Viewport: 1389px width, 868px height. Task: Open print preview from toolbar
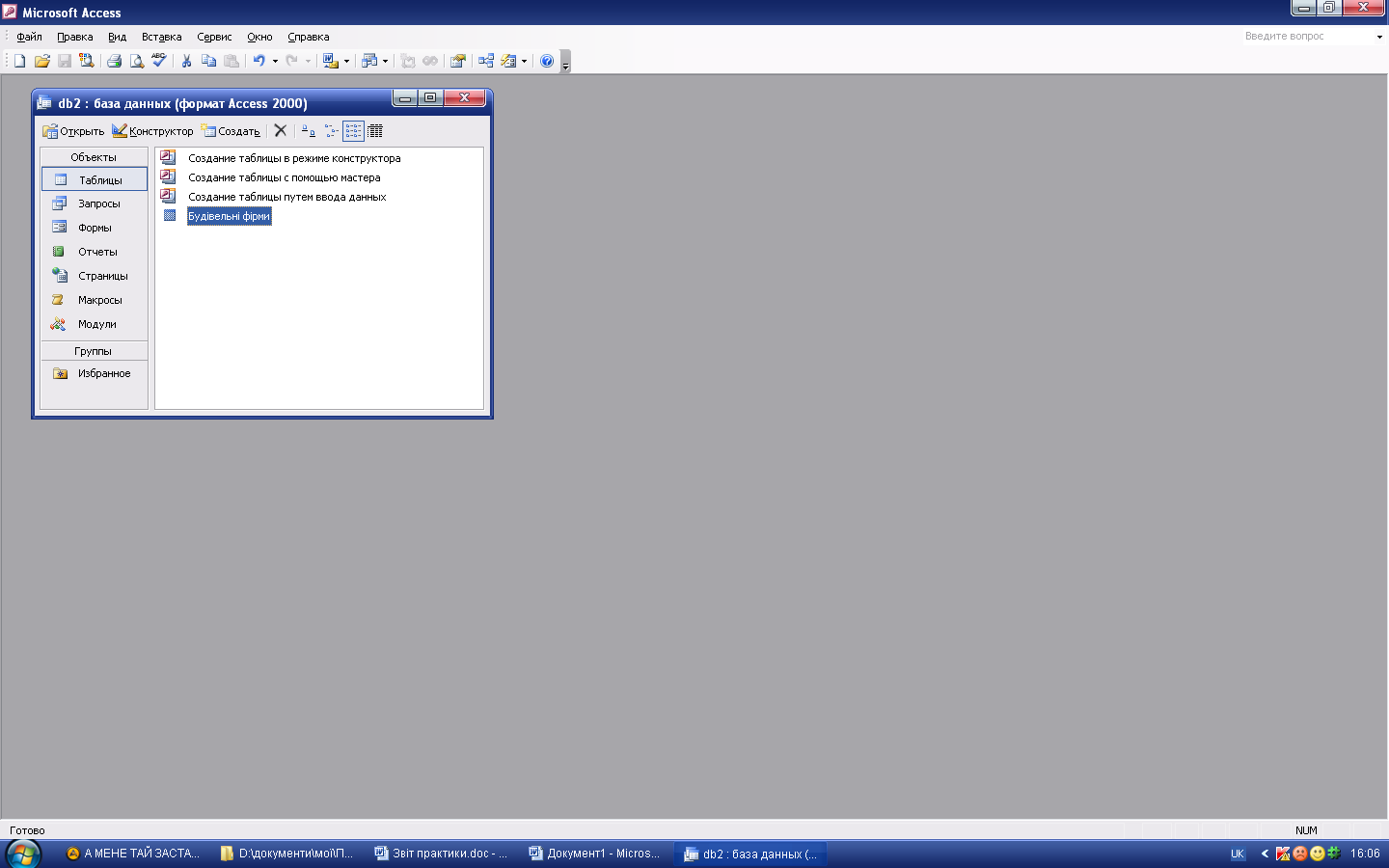tap(137, 61)
